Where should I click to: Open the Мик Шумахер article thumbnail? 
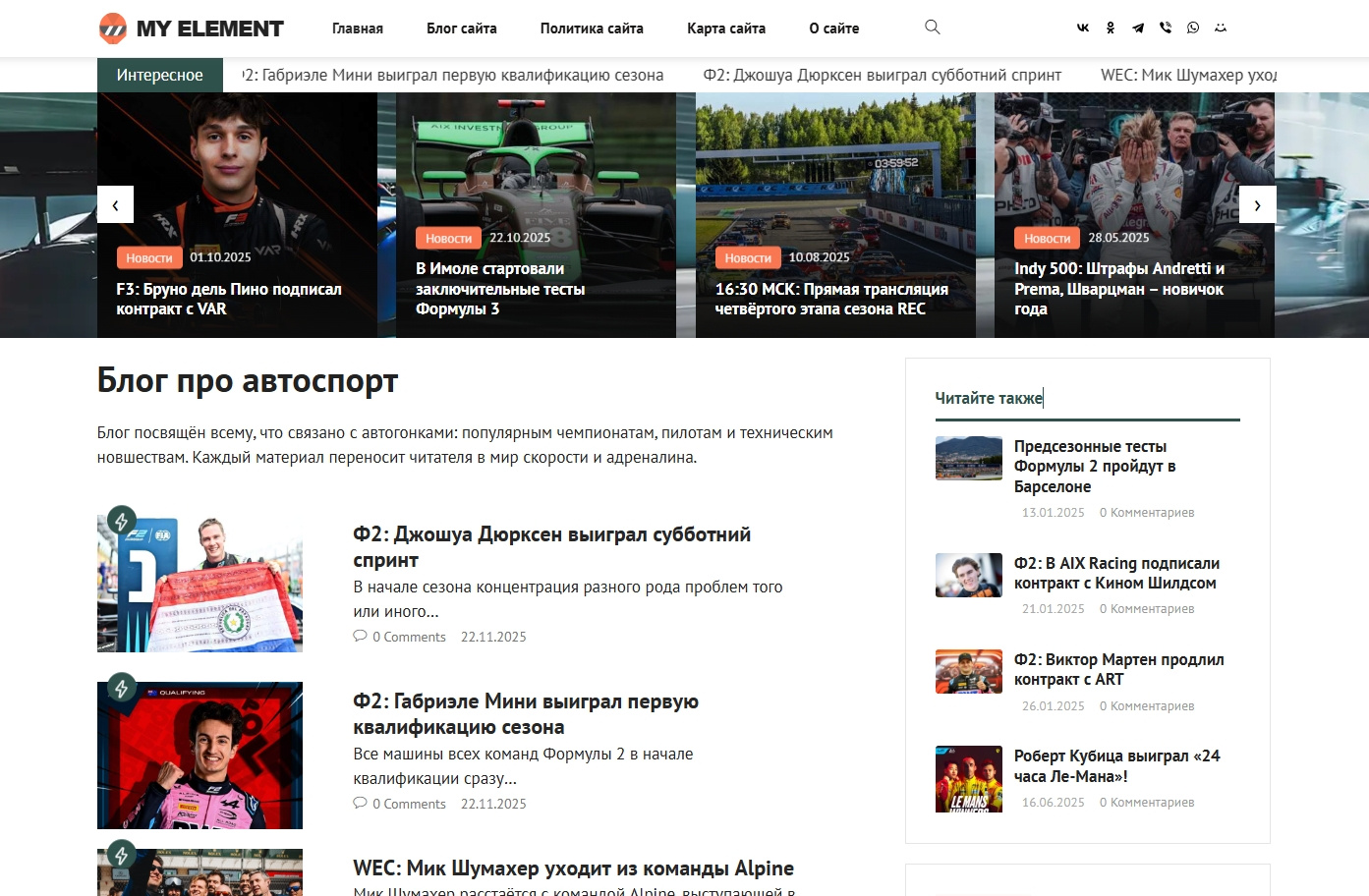click(x=200, y=872)
